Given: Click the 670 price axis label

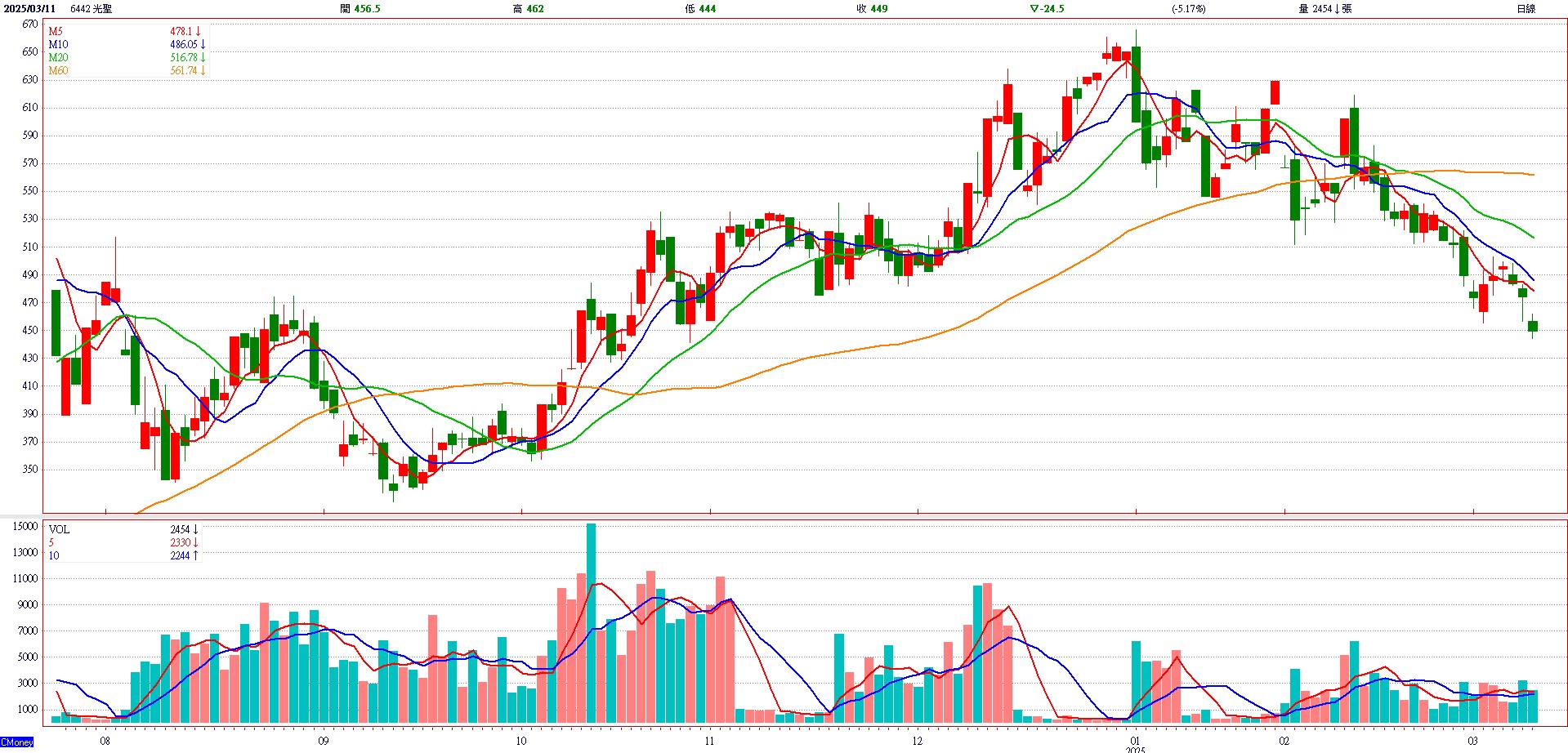Looking at the screenshot, I should click(x=30, y=25).
